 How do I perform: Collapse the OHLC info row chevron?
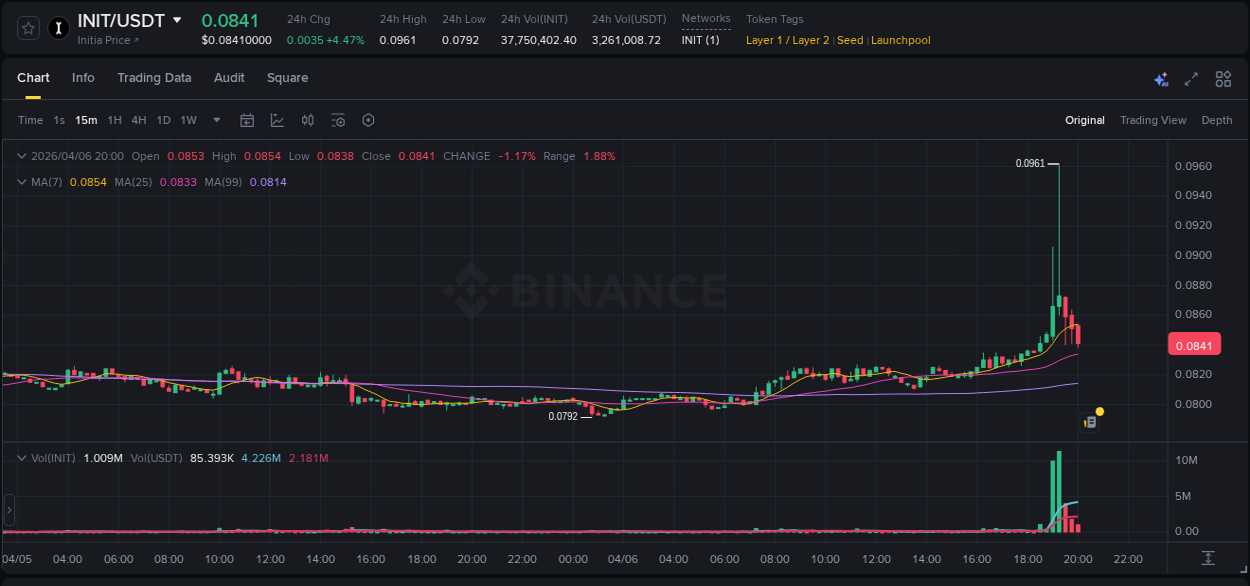point(22,156)
